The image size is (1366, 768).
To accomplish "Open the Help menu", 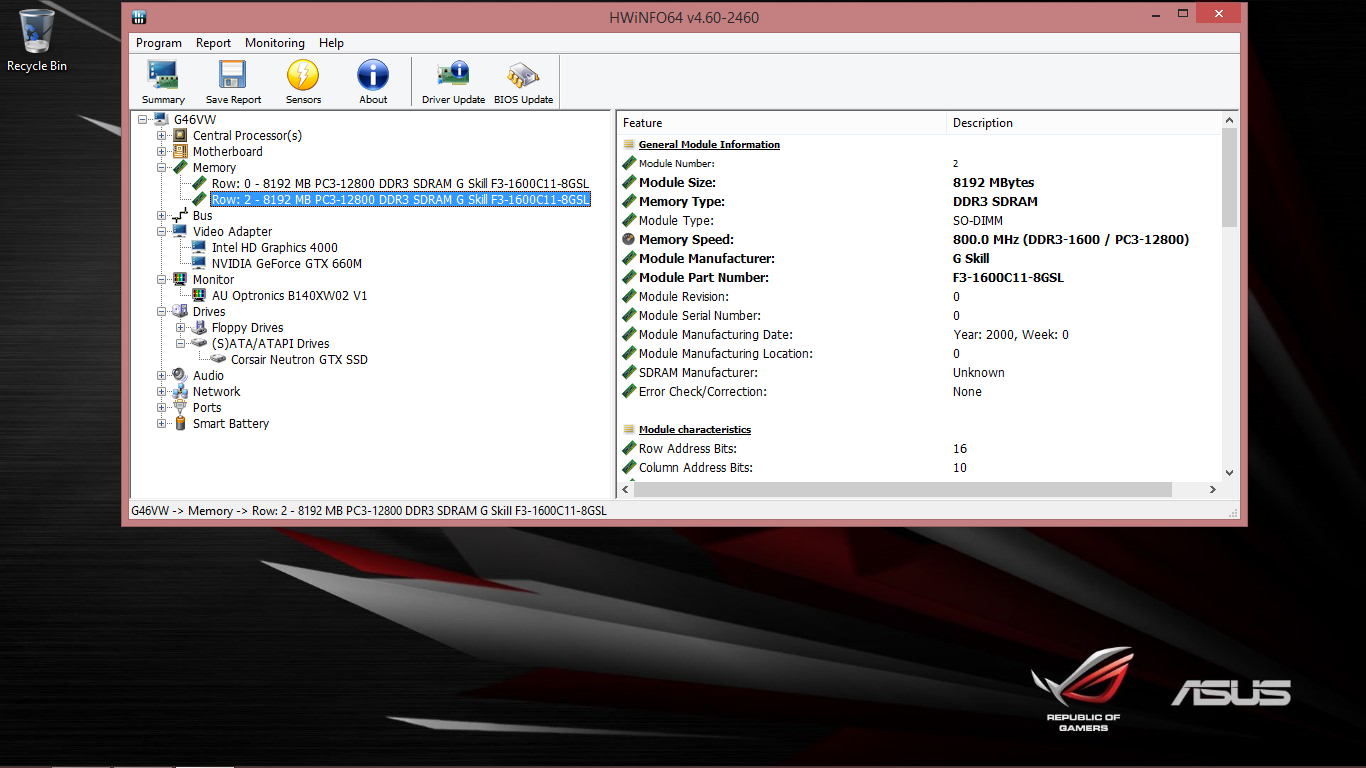I will click(331, 43).
